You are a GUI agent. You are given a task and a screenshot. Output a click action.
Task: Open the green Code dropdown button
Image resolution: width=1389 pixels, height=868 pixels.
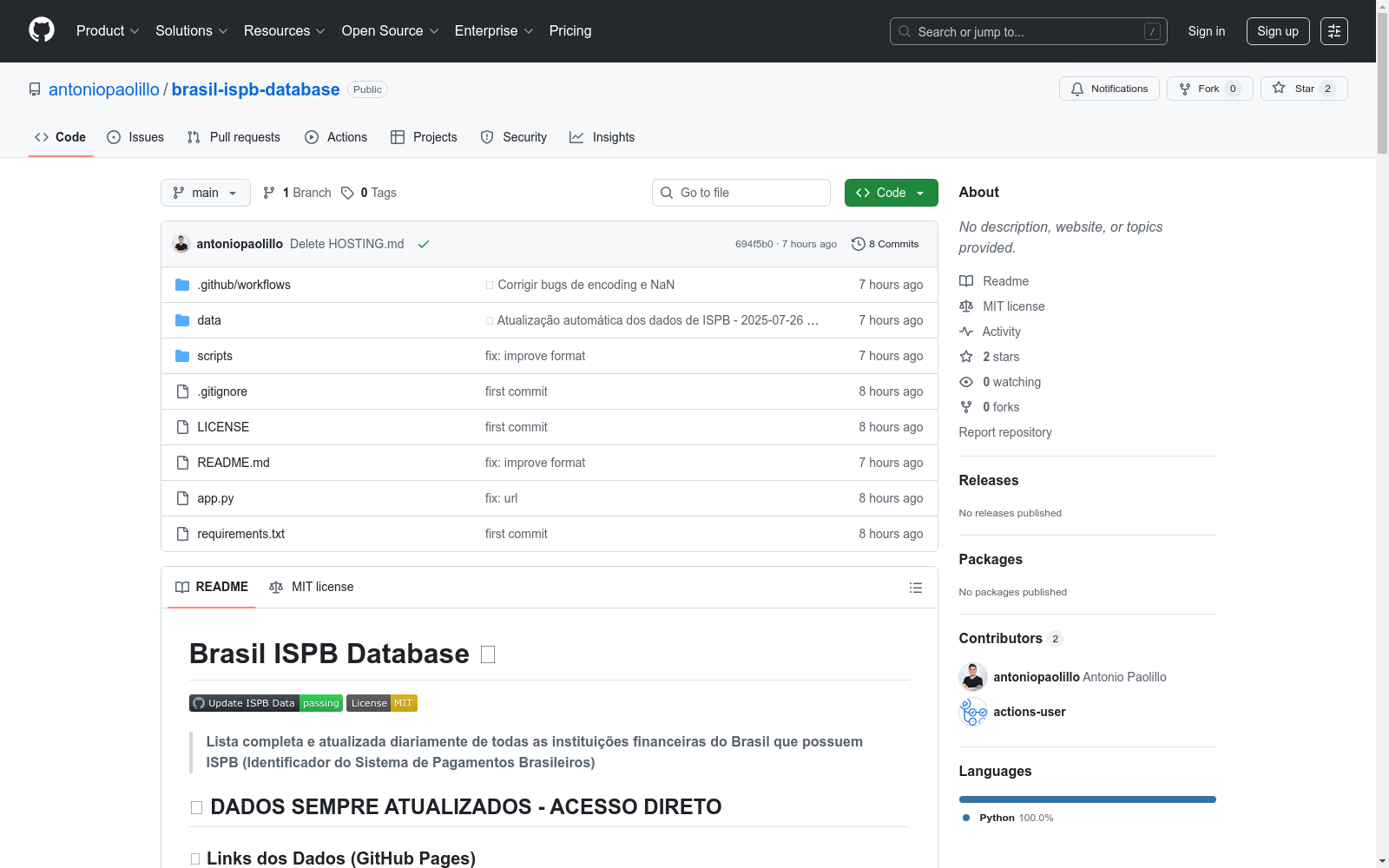pyautogui.click(x=891, y=193)
